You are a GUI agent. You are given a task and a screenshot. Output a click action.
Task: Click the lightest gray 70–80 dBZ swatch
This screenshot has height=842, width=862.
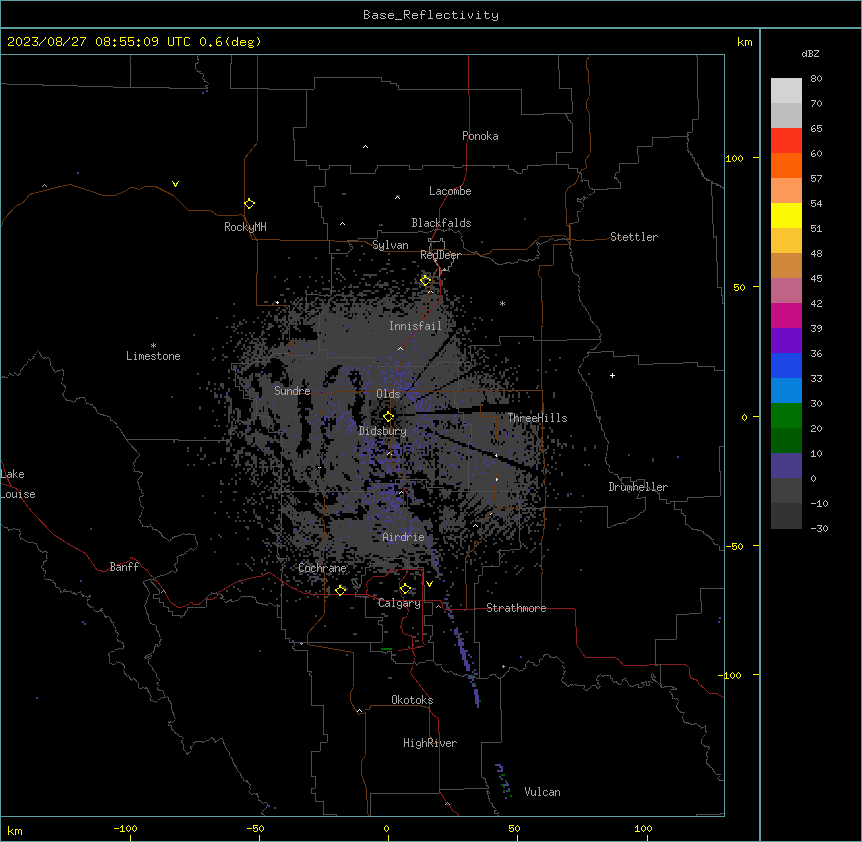(x=786, y=90)
